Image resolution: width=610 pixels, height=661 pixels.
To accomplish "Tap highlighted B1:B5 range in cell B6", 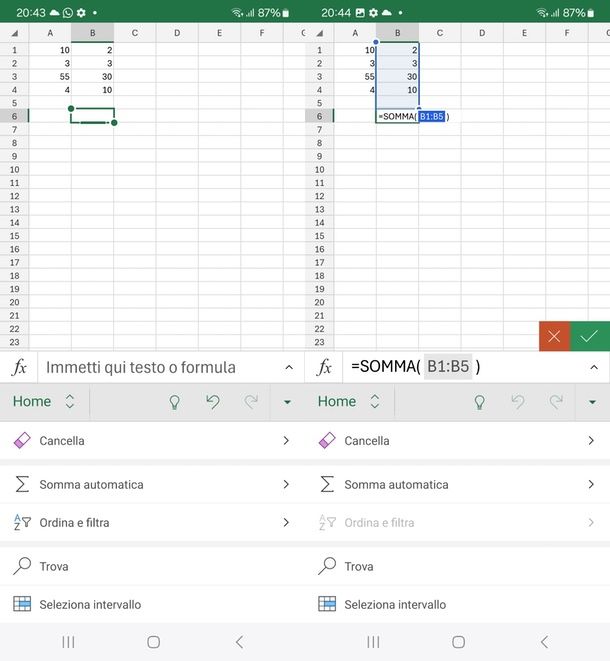I will [432, 116].
